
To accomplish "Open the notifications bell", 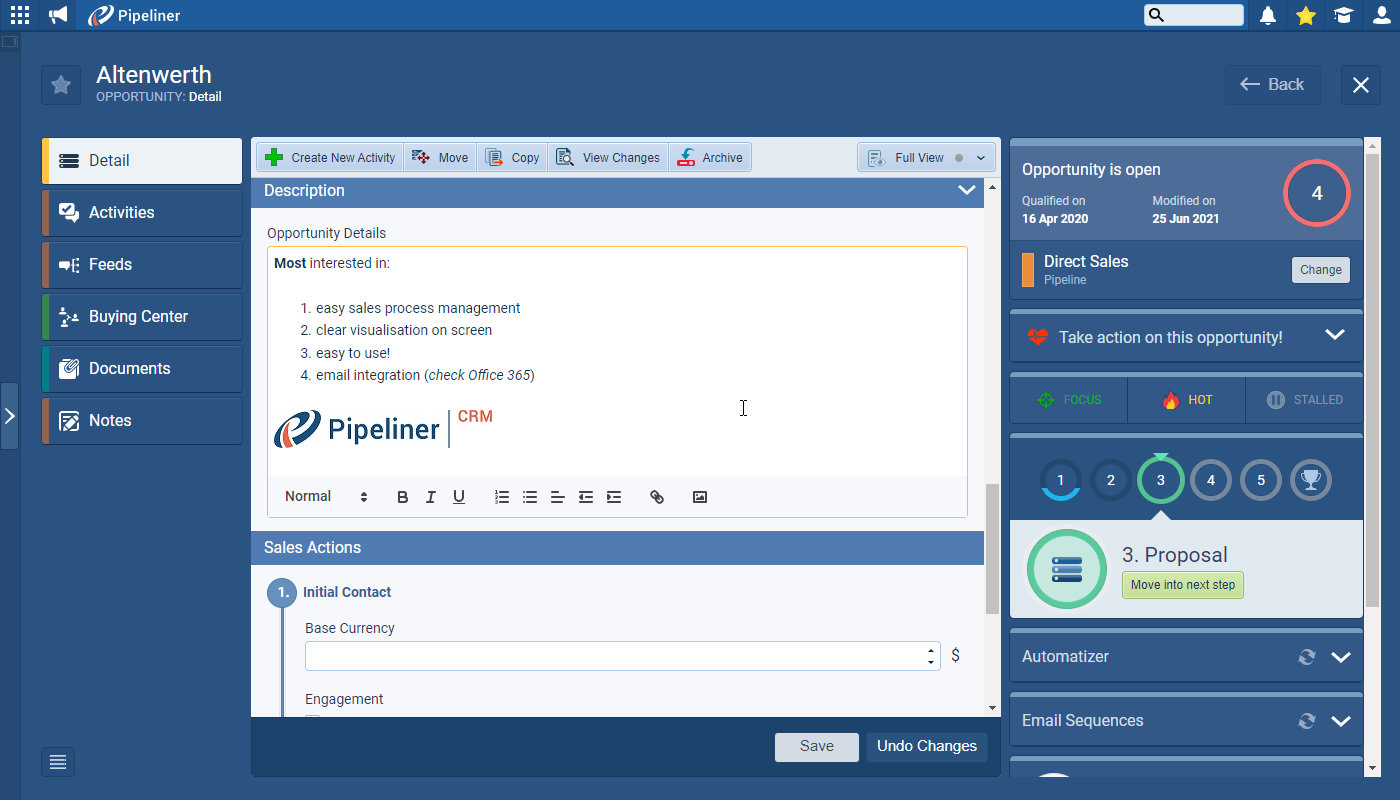I will (x=1267, y=14).
